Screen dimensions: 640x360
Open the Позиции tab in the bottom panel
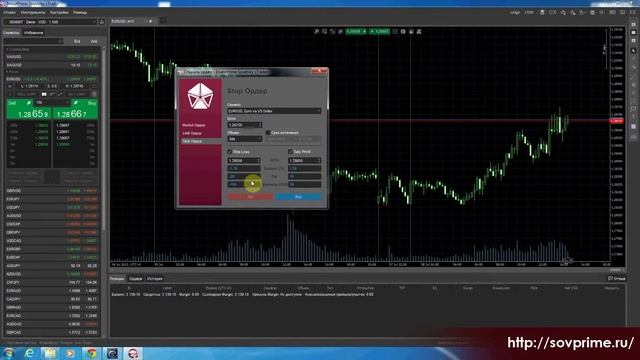click(117, 279)
